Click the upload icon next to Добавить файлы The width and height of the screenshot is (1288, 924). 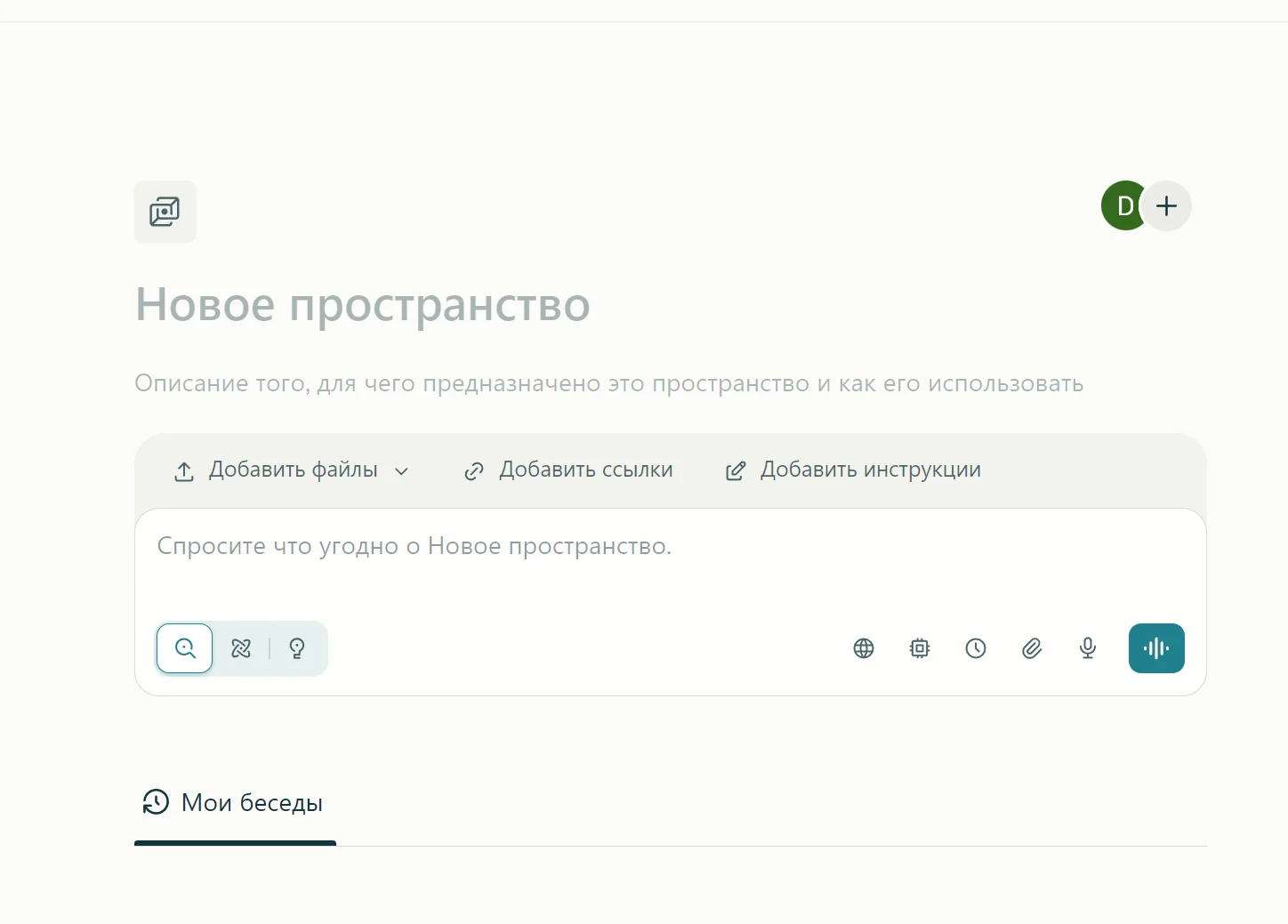coord(183,470)
